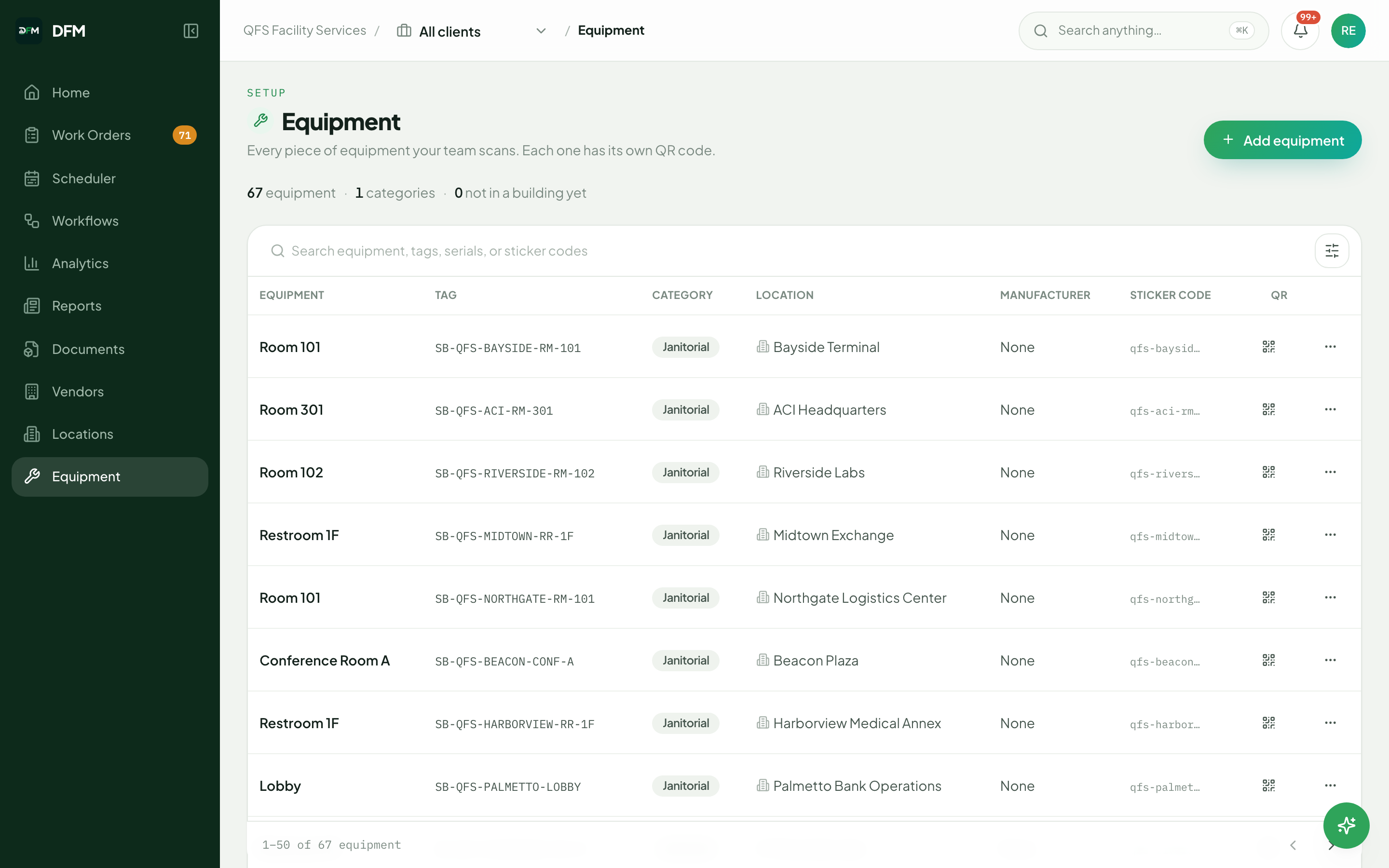Go to Scheduler
1389x868 pixels.
tap(109, 178)
